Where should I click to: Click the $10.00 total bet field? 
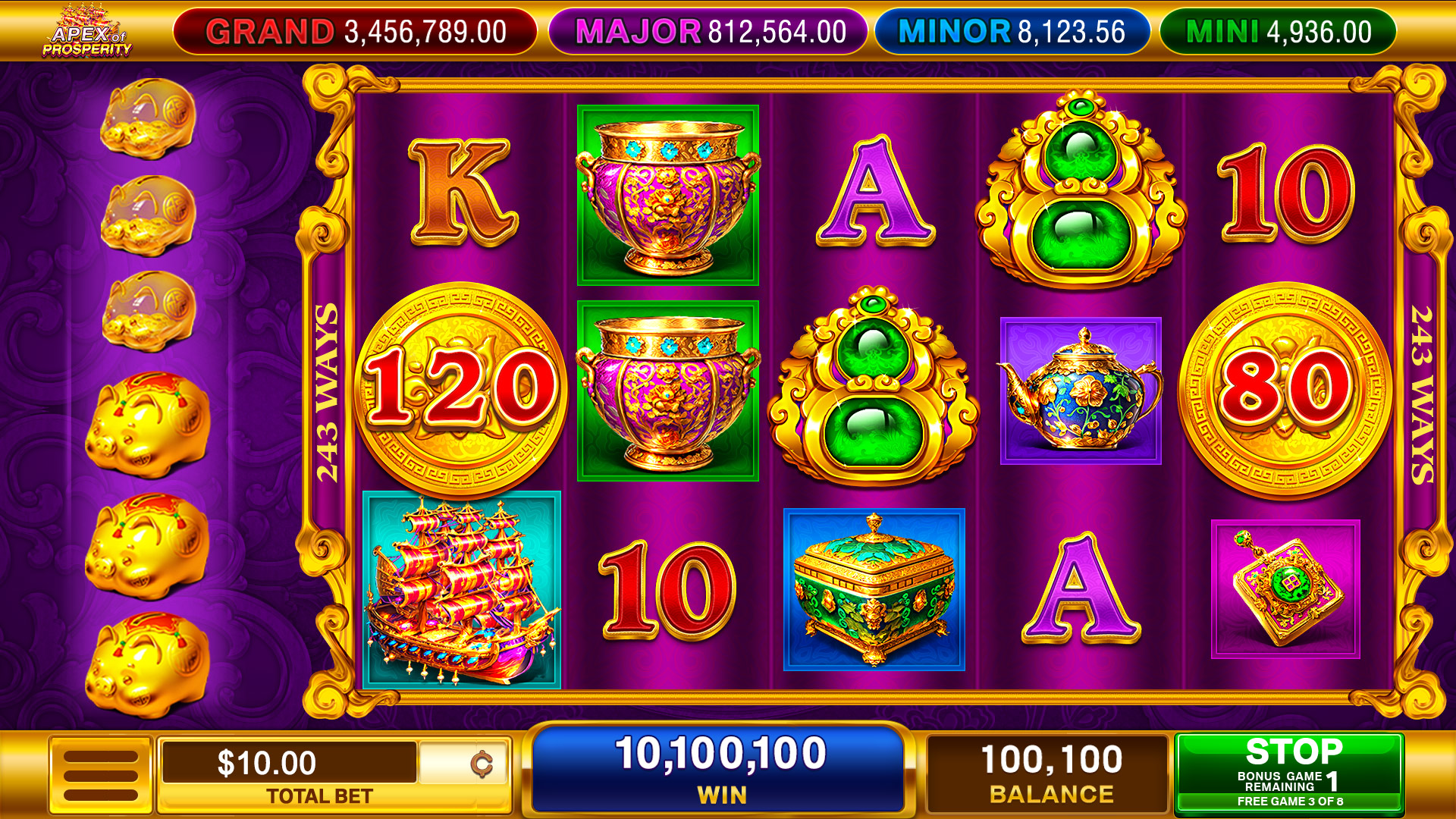[x=289, y=763]
